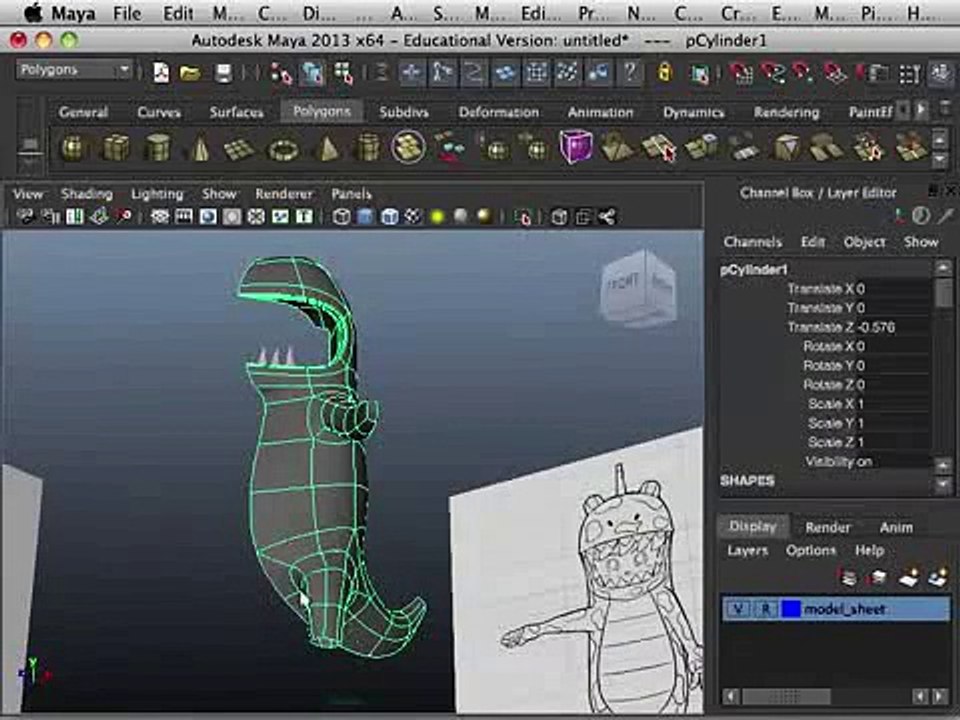Open the Options menu in Layer Editor

coord(811,550)
